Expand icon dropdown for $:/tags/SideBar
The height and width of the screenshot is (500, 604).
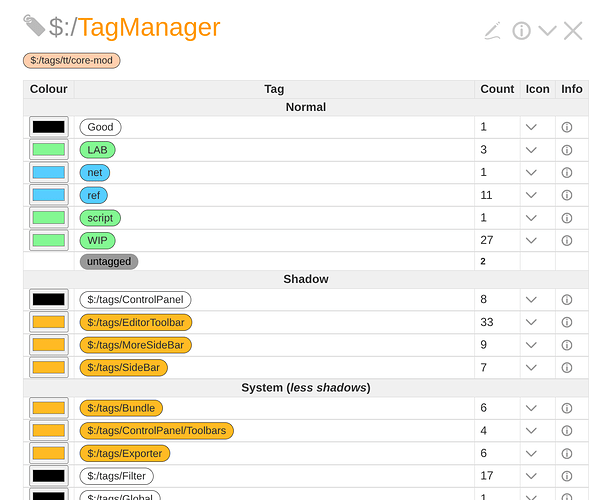coord(531,368)
